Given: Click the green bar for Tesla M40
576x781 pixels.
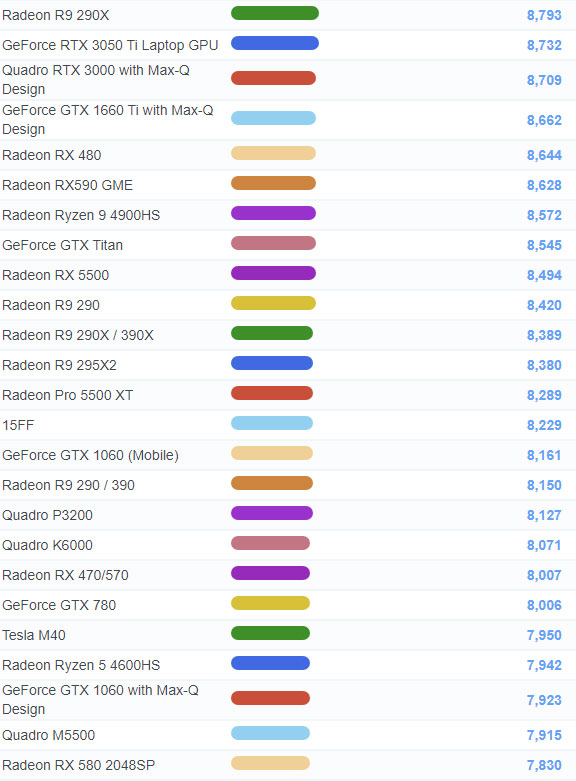Looking at the screenshot, I should pyautogui.click(x=270, y=633).
